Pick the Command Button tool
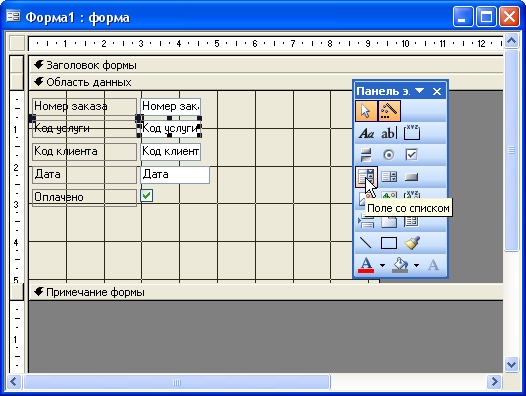This screenshot has width=526, height=396. point(412,177)
